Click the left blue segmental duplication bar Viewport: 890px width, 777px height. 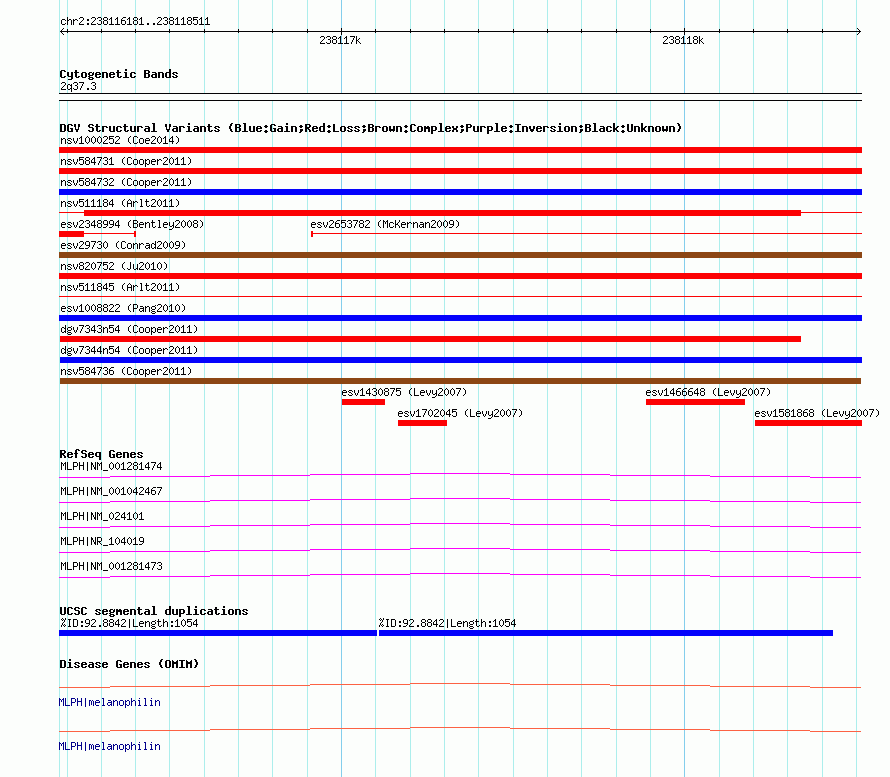click(x=218, y=633)
